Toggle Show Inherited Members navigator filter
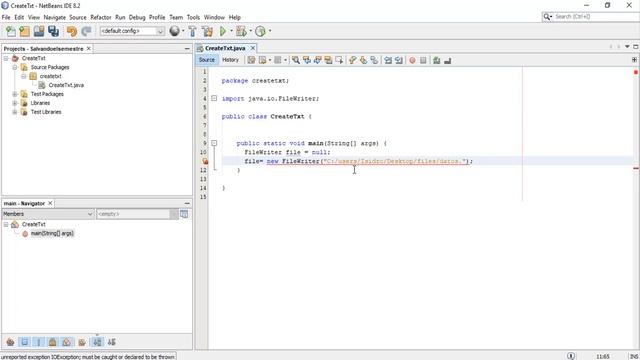640x360 pixels. pos(10,342)
